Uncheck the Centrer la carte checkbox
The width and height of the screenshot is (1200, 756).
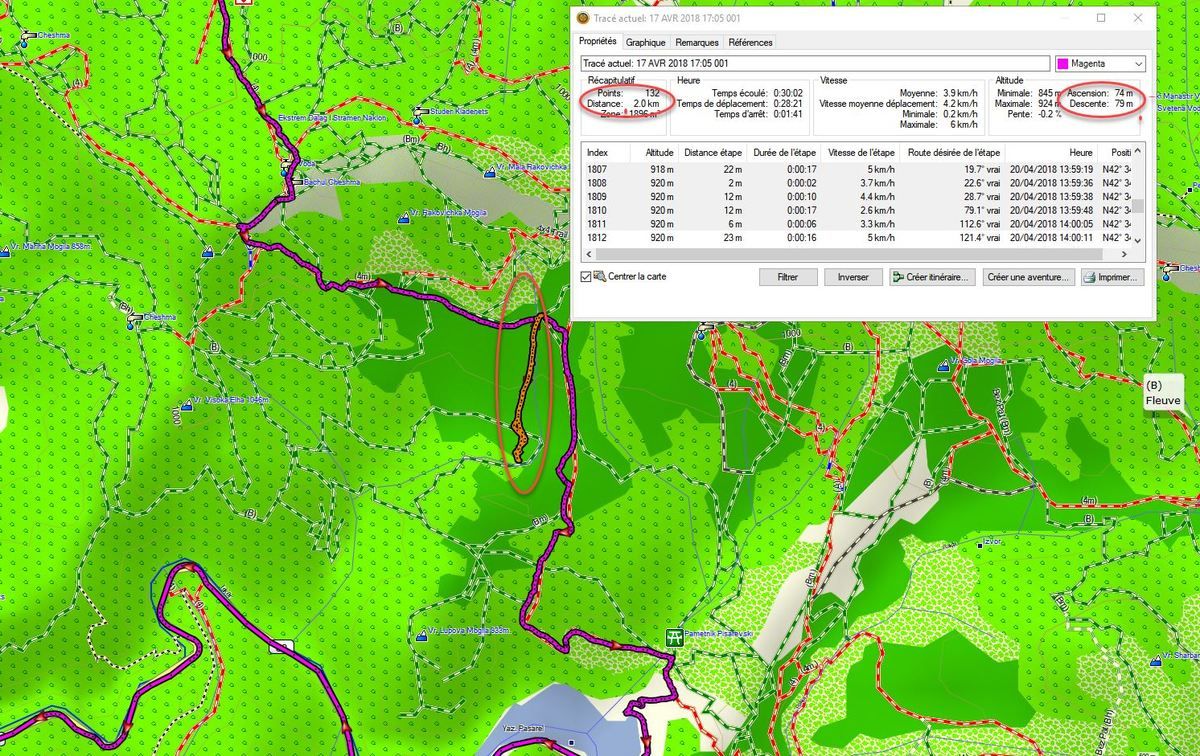pyautogui.click(x=586, y=277)
